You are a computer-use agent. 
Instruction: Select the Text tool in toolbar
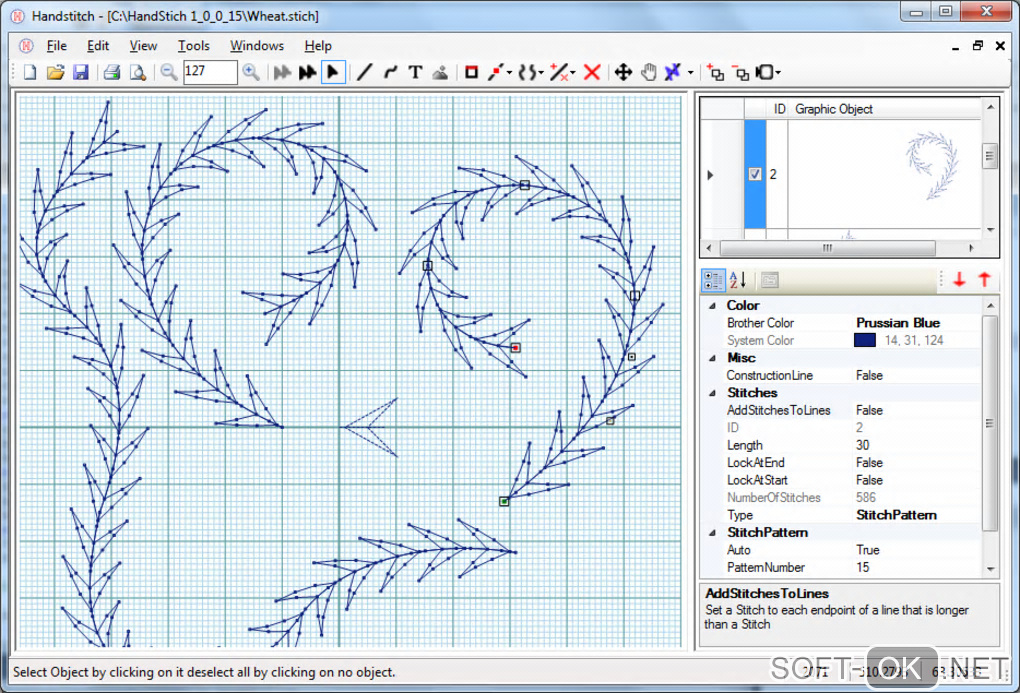415,72
